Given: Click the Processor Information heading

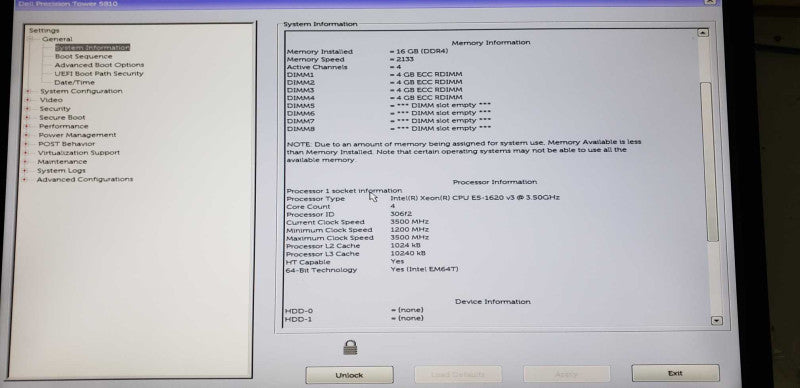Looking at the screenshot, I should [x=495, y=182].
